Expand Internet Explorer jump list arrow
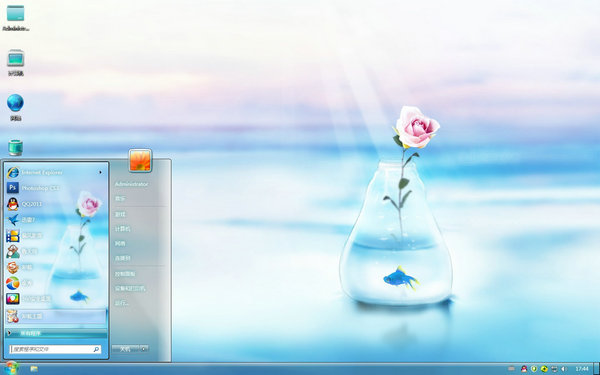Screen dimensions: 600x375 [101, 173]
